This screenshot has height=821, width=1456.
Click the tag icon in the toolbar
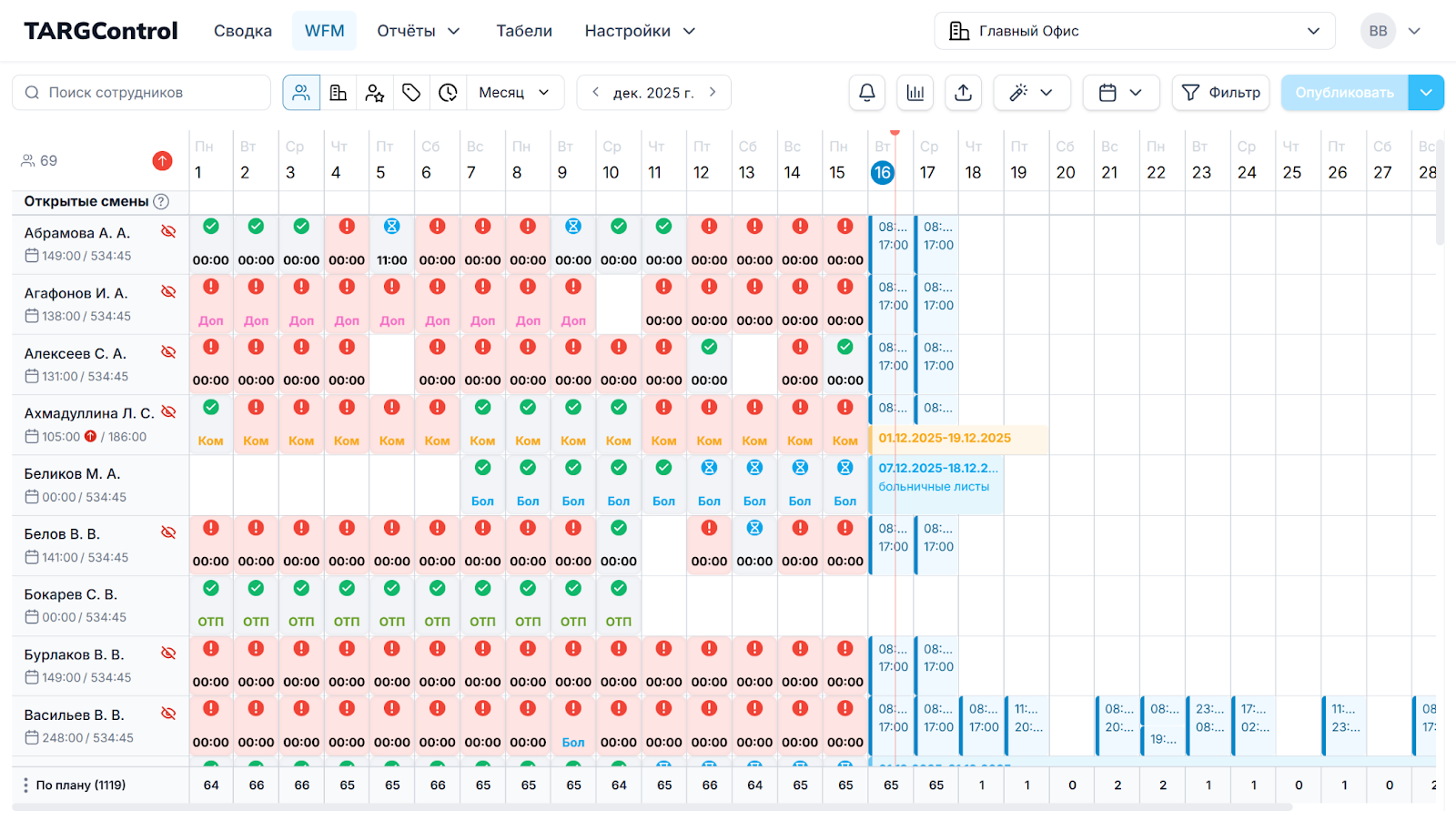click(x=411, y=93)
